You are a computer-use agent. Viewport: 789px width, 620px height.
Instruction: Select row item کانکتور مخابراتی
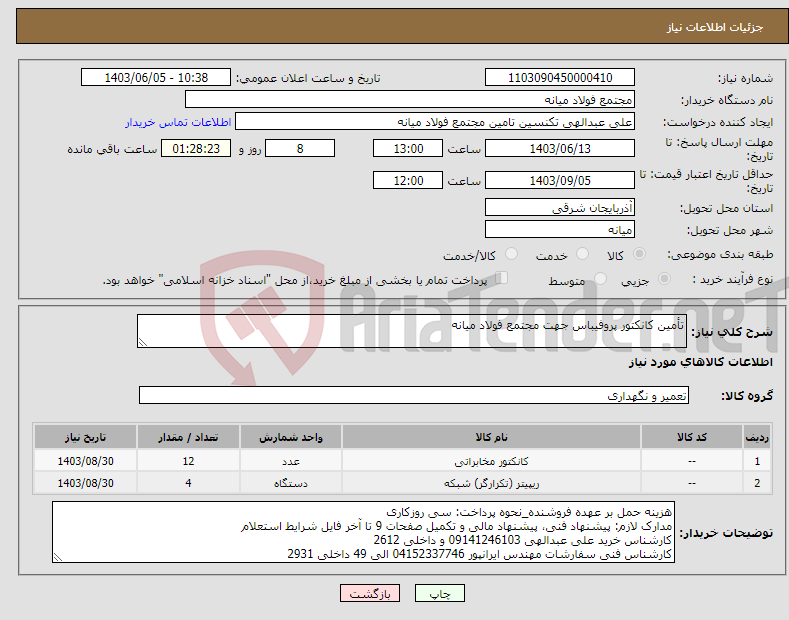[x=492, y=461]
